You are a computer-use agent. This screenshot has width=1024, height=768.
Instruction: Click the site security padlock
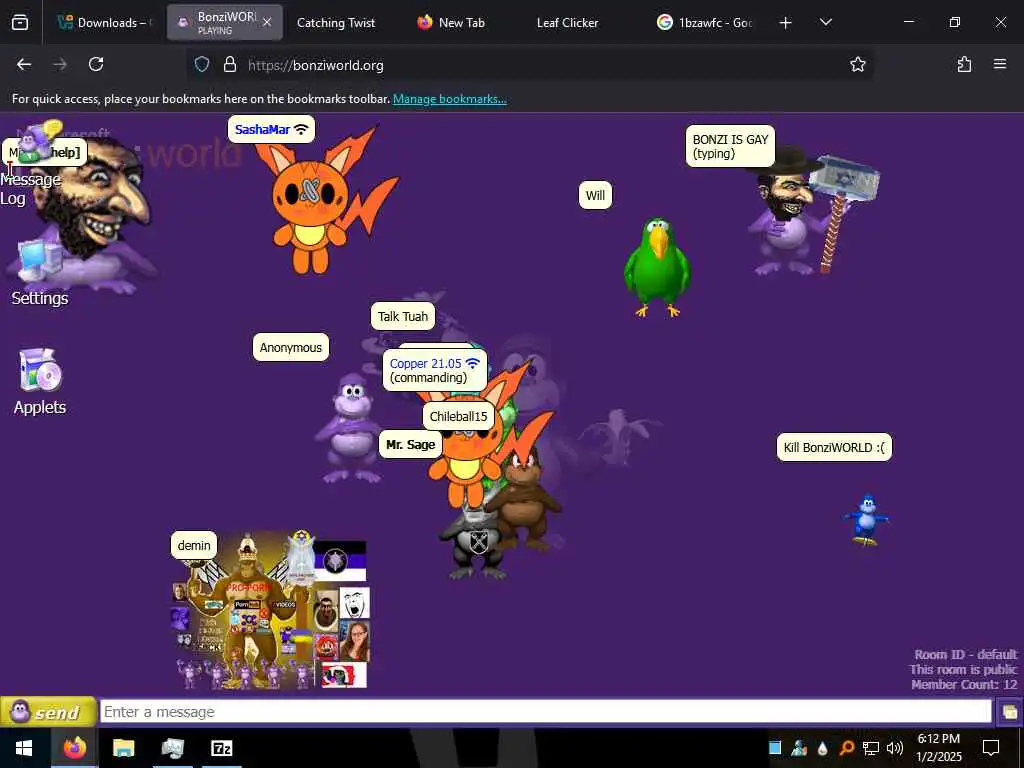(229, 65)
